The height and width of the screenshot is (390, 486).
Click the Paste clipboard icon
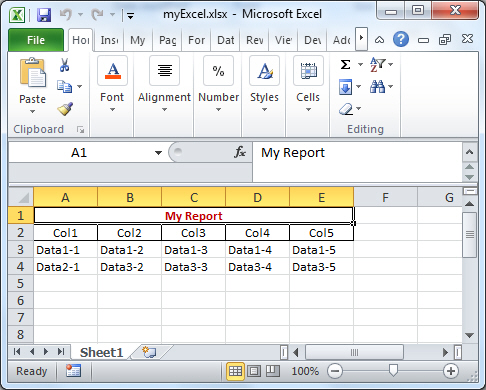pyautogui.click(x=32, y=72)
